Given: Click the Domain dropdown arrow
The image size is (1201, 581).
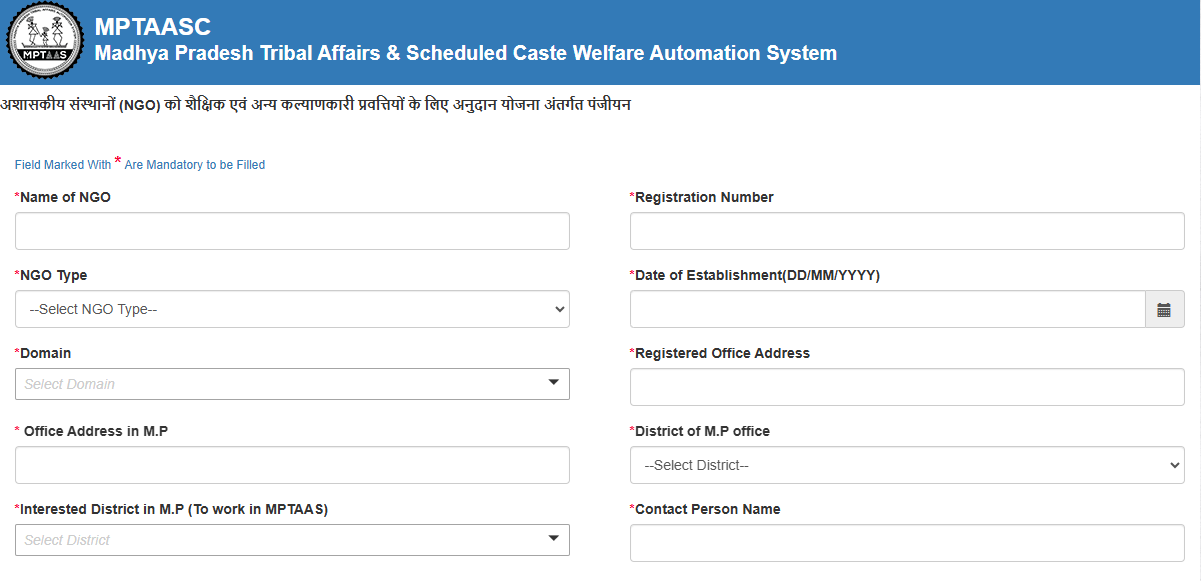Looking at the screenshot, I should pyautogui.click(x=553, y=383).
